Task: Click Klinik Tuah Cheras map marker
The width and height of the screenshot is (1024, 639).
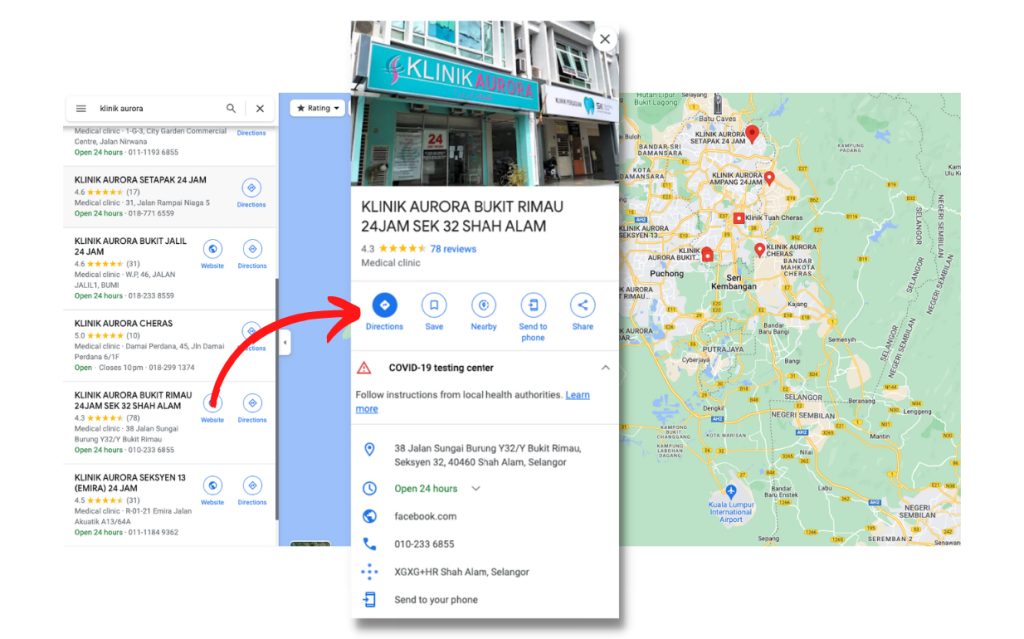Action: pos(739,218)
